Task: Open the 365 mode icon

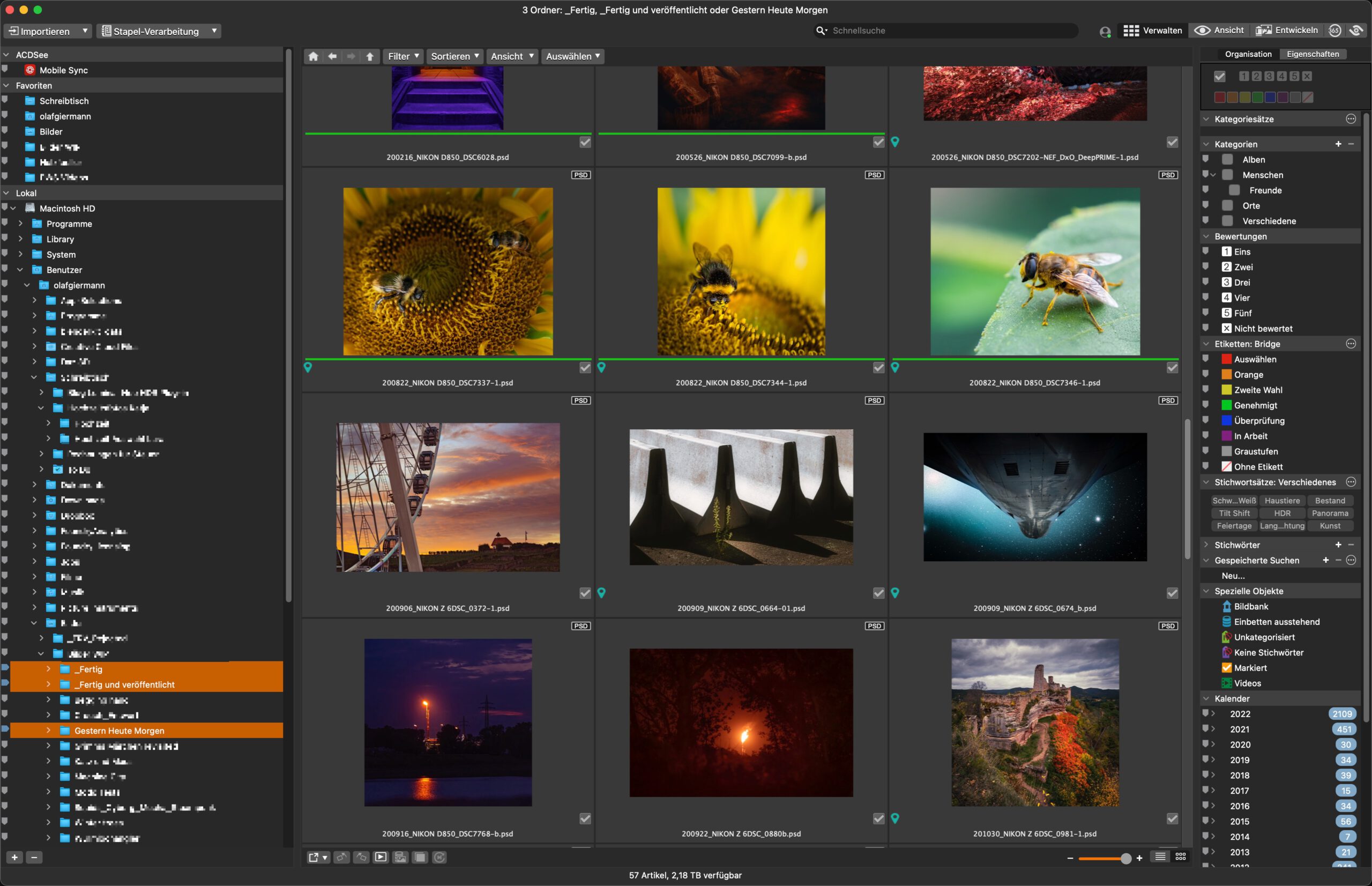Action: point(1334,31)
